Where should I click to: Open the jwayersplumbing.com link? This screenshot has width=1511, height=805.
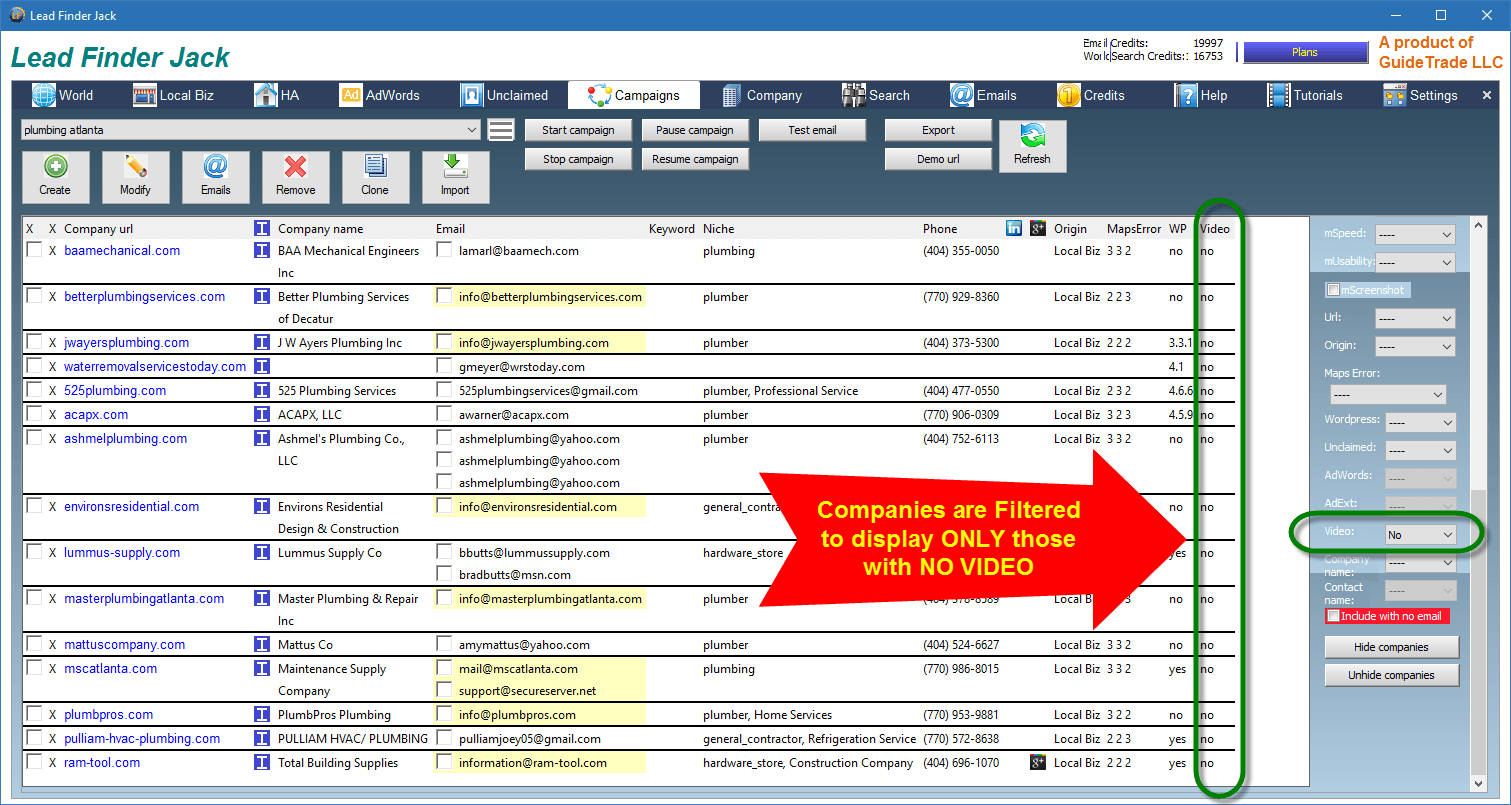126,342
